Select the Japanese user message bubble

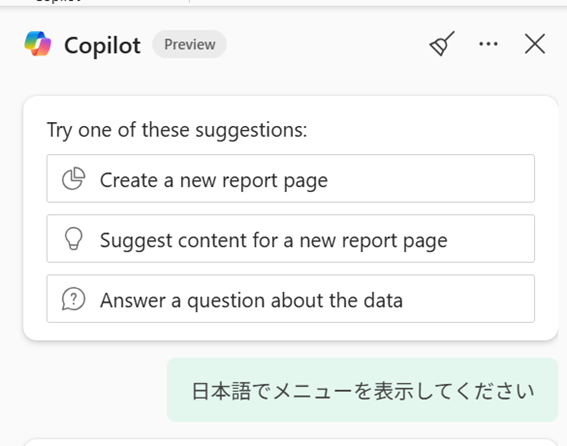coord(362,390)
